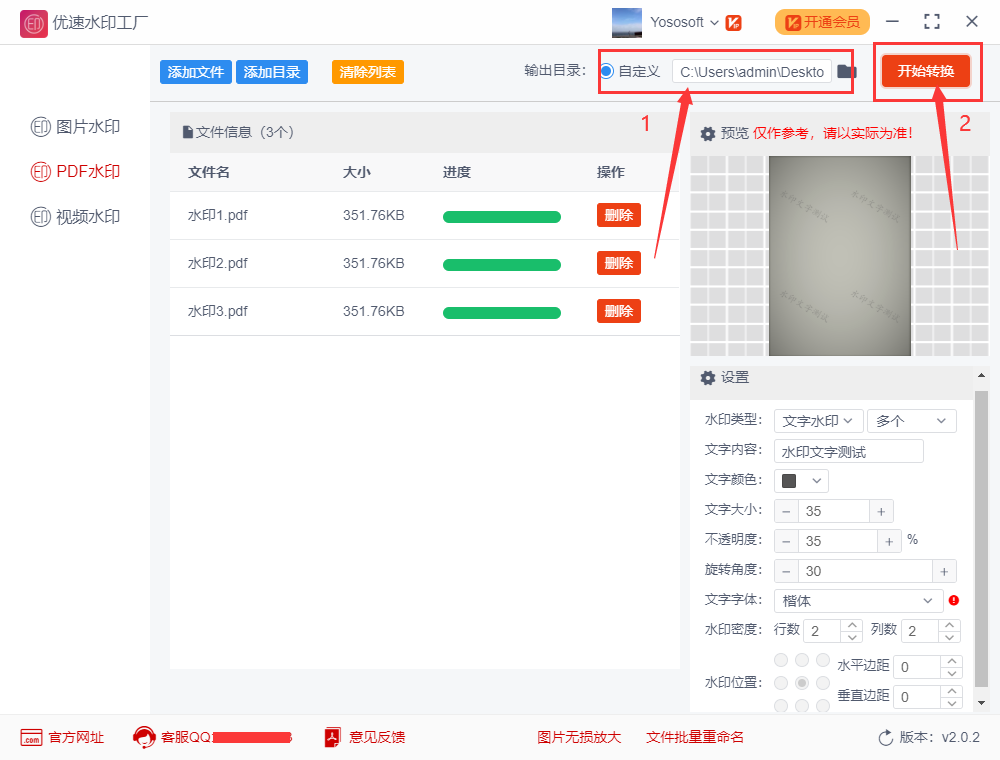Click the file icon beside 文件信息 header
Image resolution: width=1000 pixels, height=760 pixels.
pyautogui.click(x=188, y=132)
